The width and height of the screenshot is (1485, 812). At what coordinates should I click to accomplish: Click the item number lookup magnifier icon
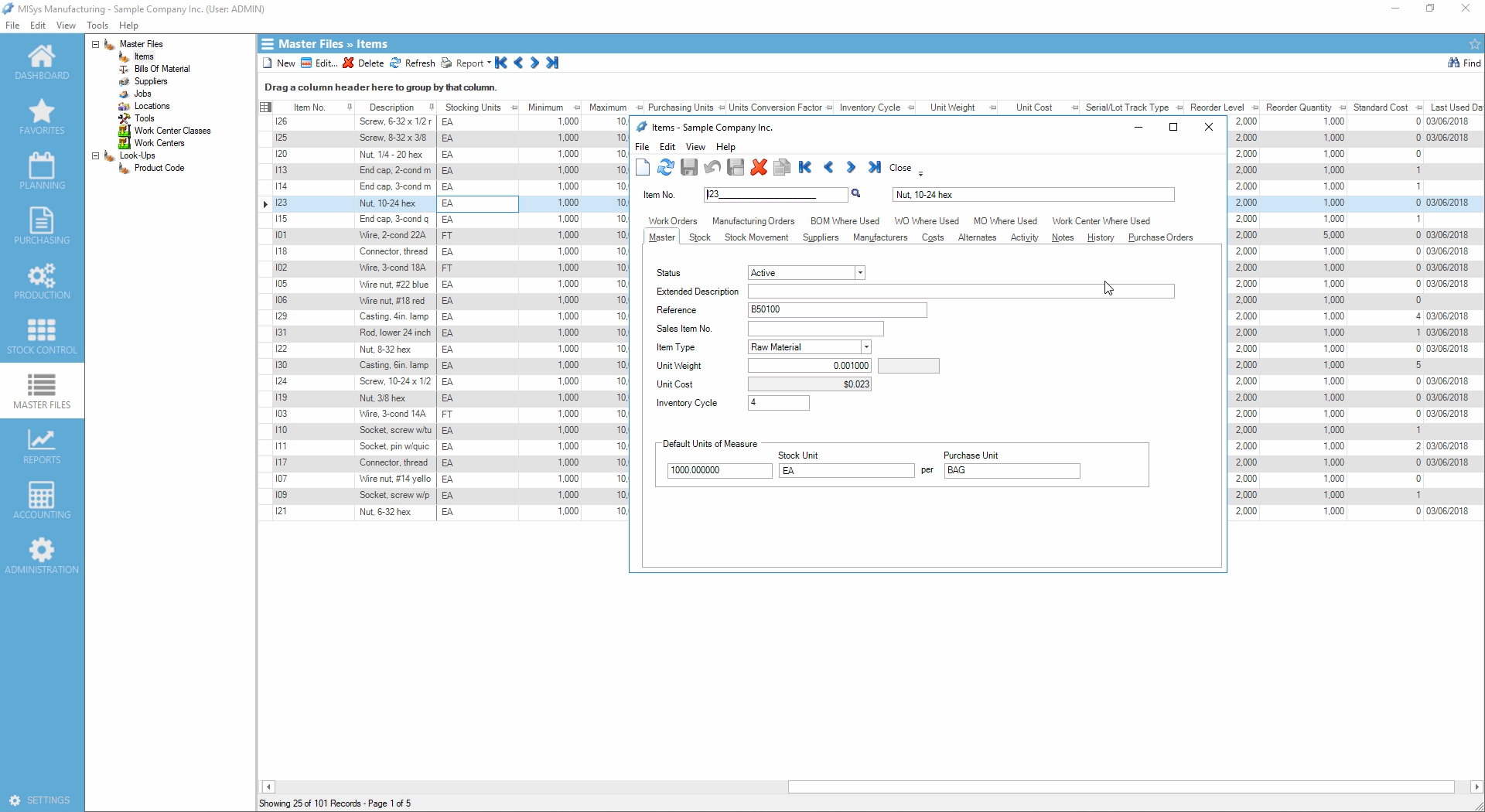[x=856, y=194]
